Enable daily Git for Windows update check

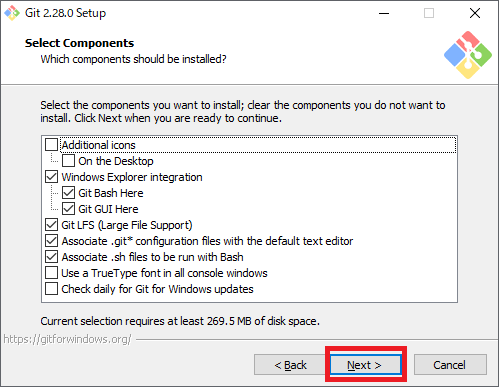(51, 289)
